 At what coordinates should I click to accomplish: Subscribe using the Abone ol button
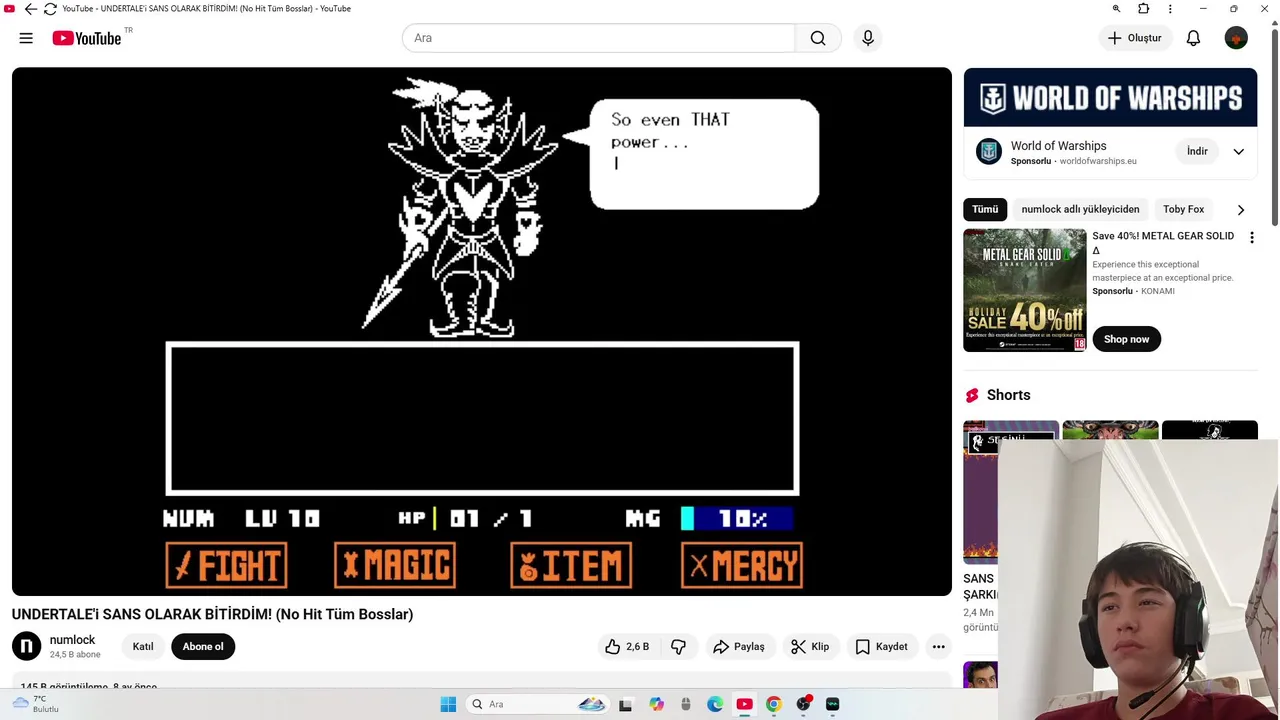tap(203, 647)
